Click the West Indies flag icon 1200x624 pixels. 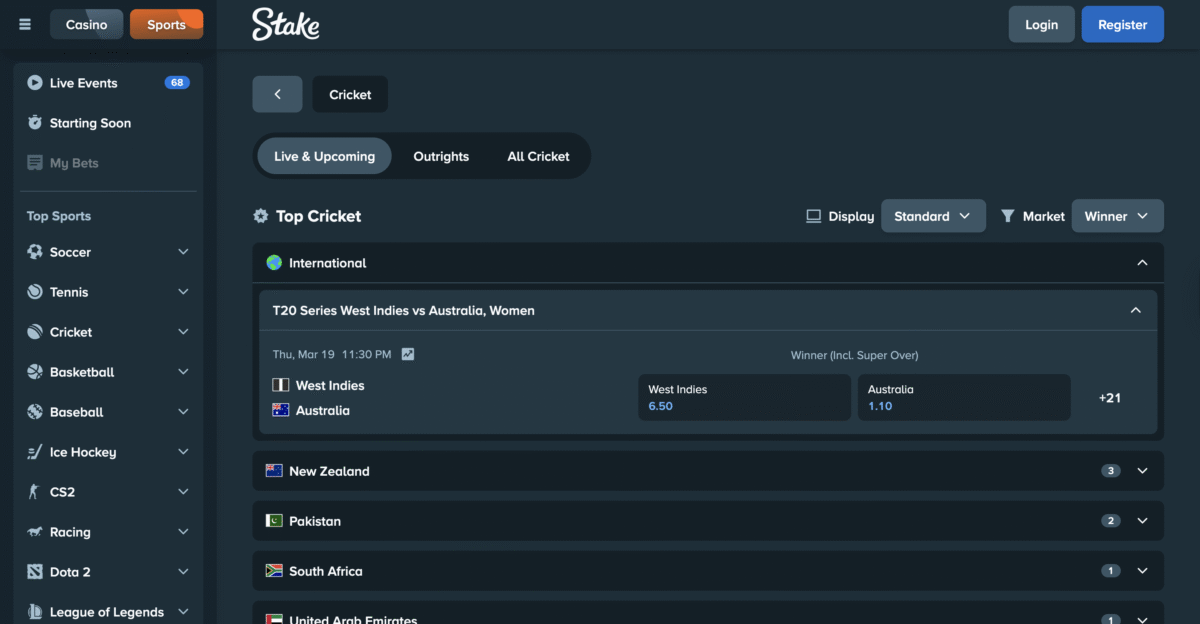point(281,385)
